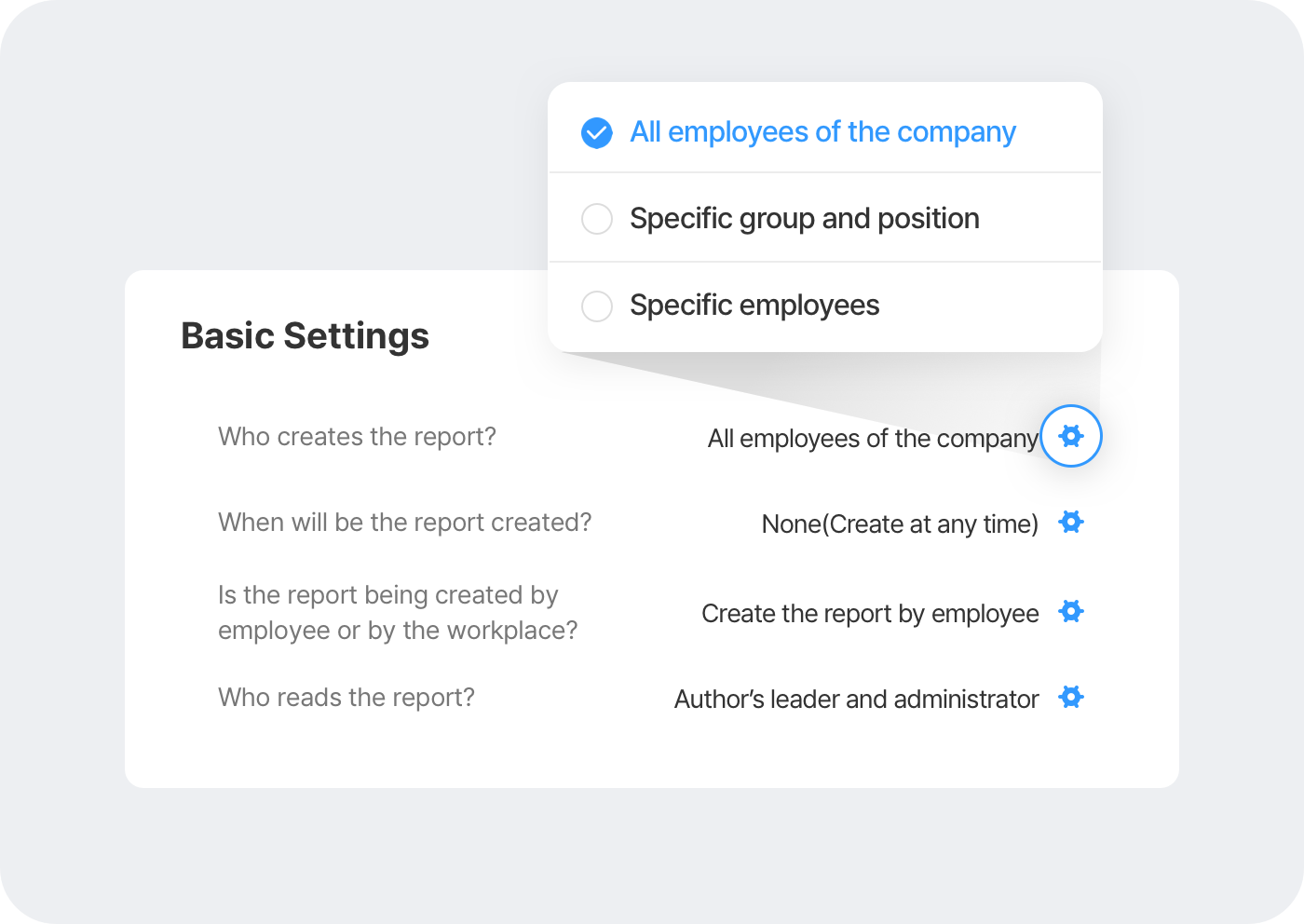
Task: Open the Author's leader and administrator value
Action: (857, 700)
